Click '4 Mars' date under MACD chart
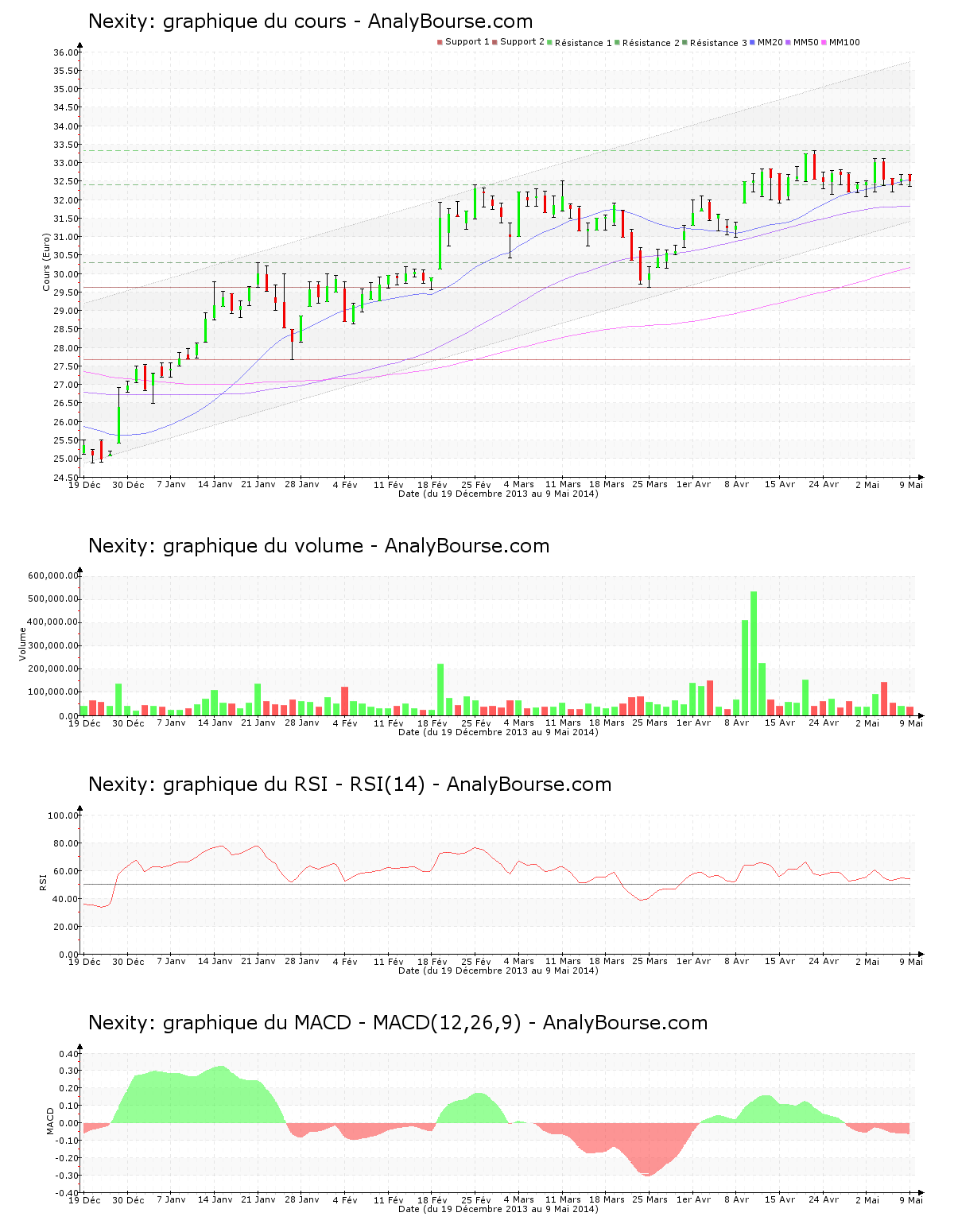954x1232 pixels. pyautogui.click(x=519, y=1199)
